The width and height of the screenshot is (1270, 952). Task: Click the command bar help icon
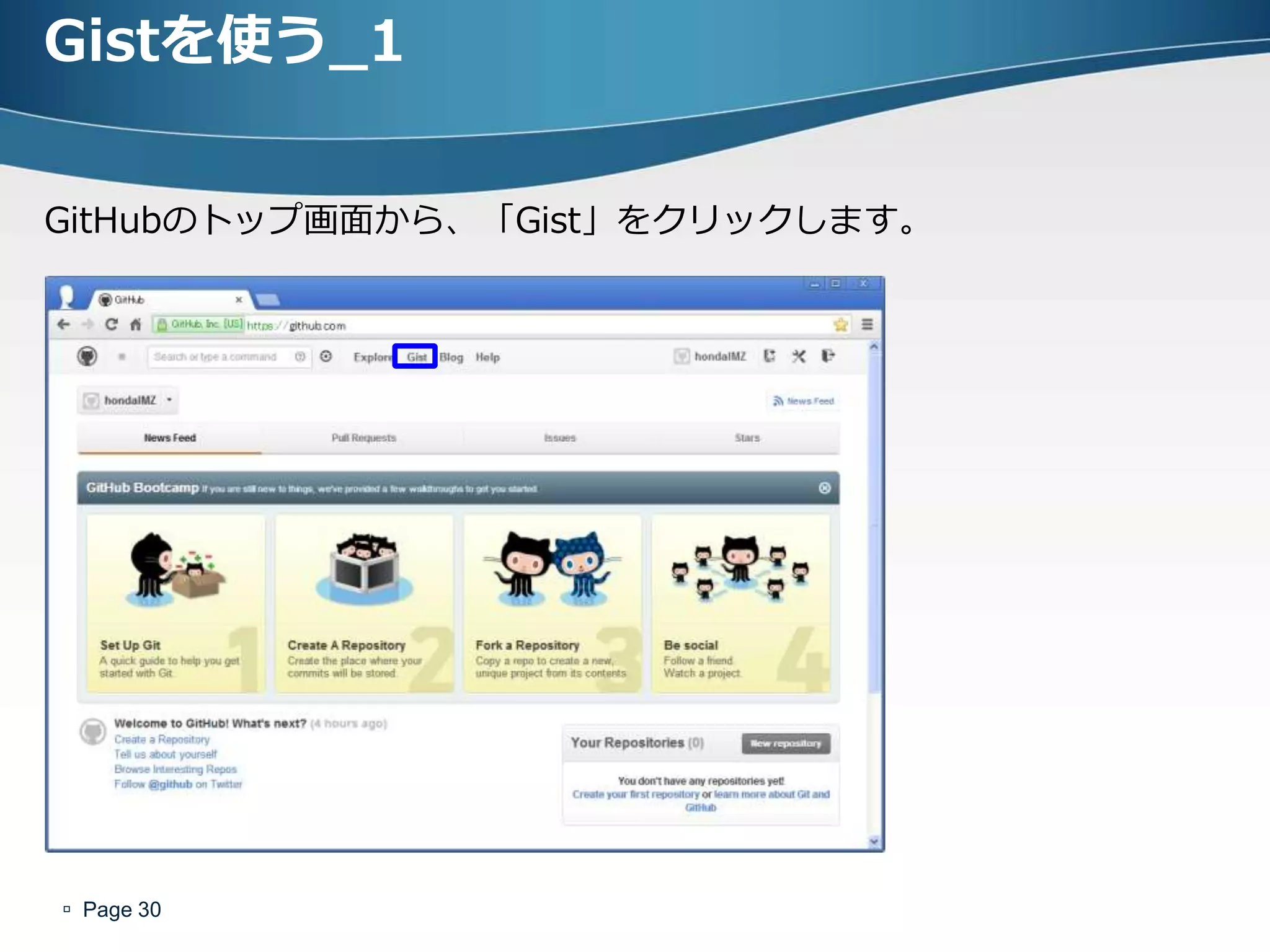pyautogui.click(x=300, y=356)
